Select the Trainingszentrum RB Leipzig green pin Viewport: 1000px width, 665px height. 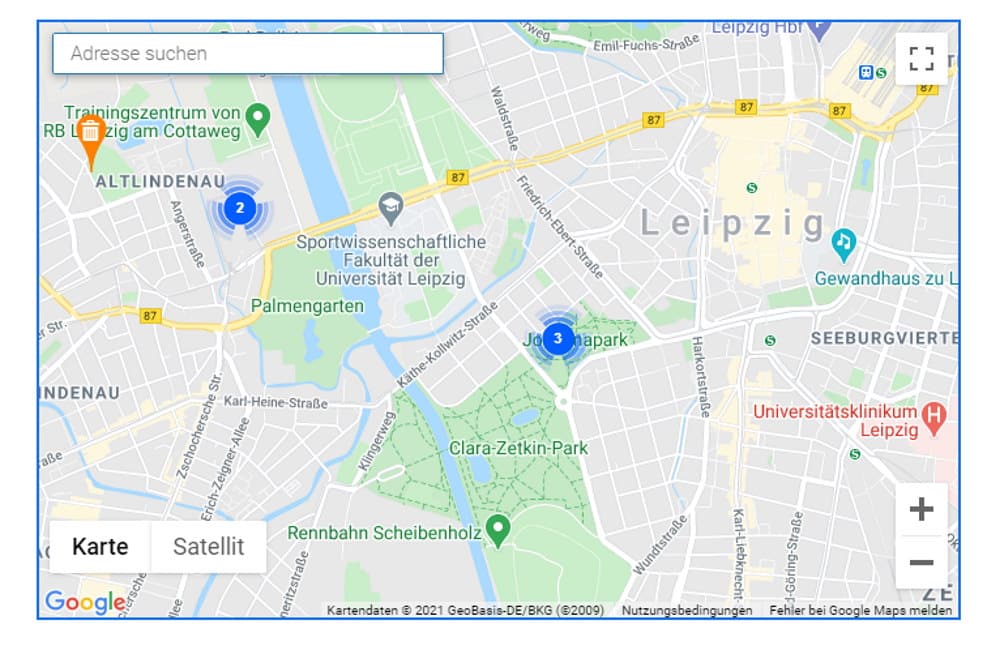258,119
